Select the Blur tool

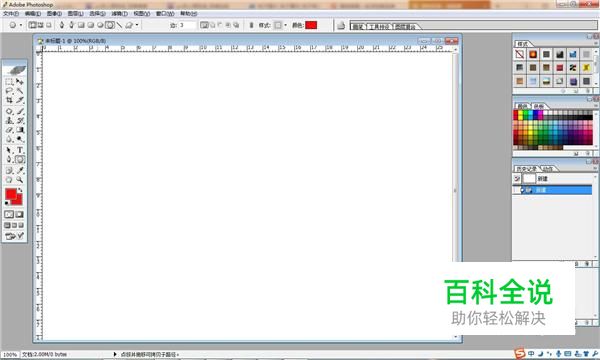[9, 139]
